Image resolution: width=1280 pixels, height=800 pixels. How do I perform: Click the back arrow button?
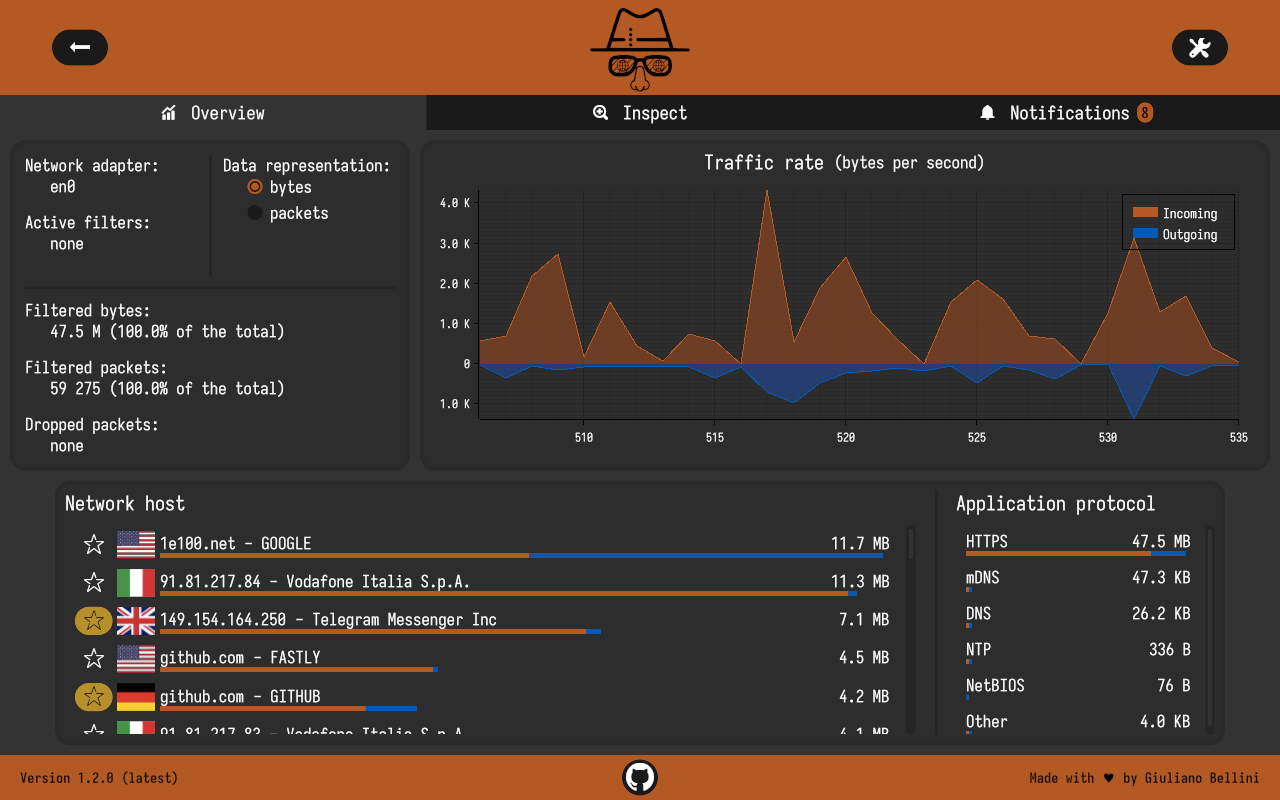80,47
